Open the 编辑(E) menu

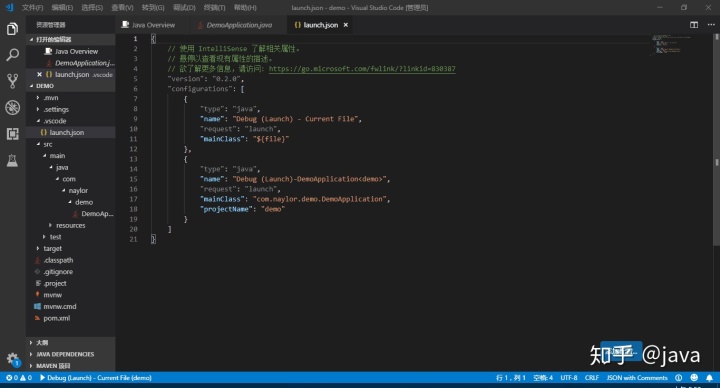coord(62,8)
